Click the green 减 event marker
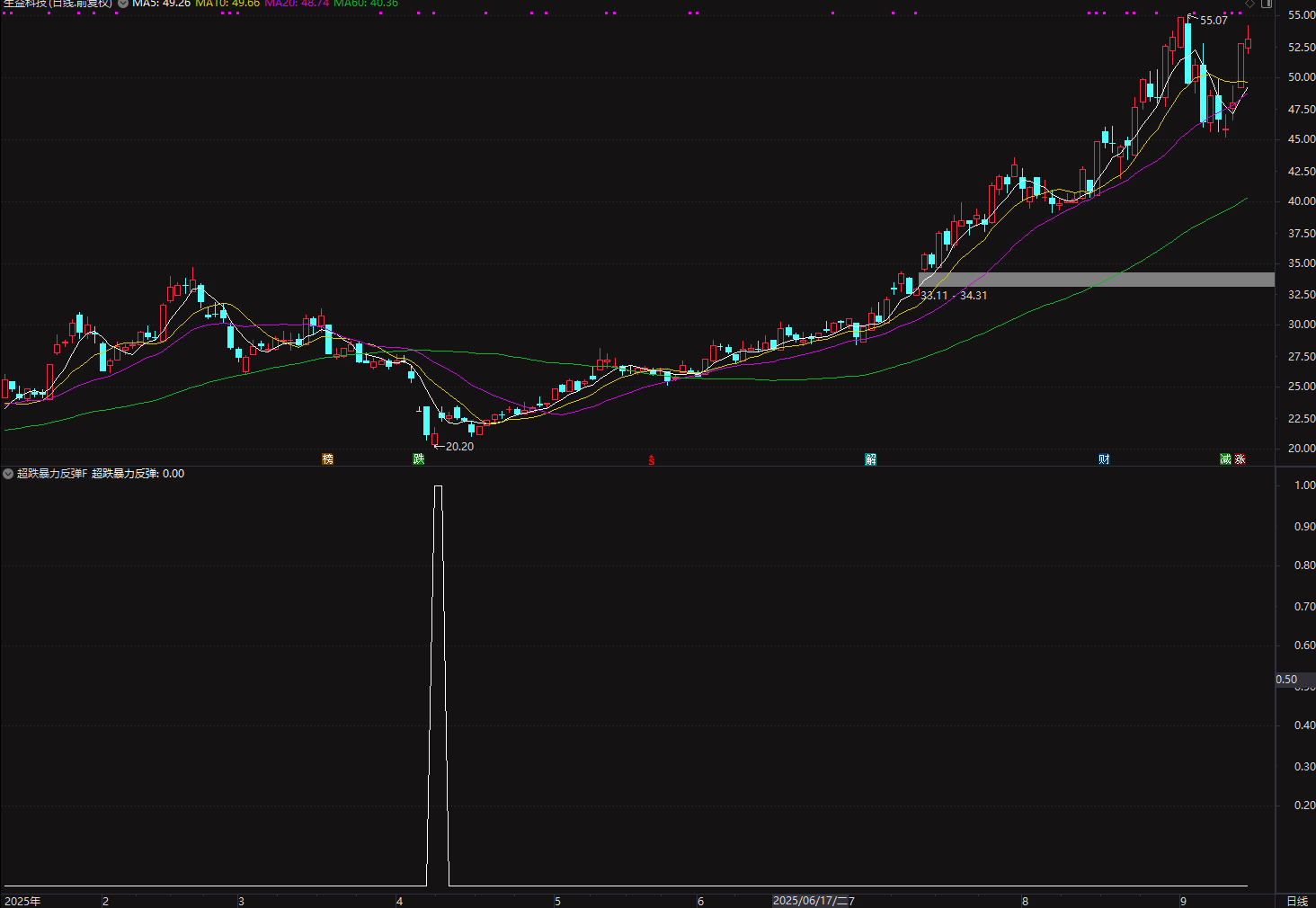The height and width of the screenshot is (908, 1316). point(1225,459)
